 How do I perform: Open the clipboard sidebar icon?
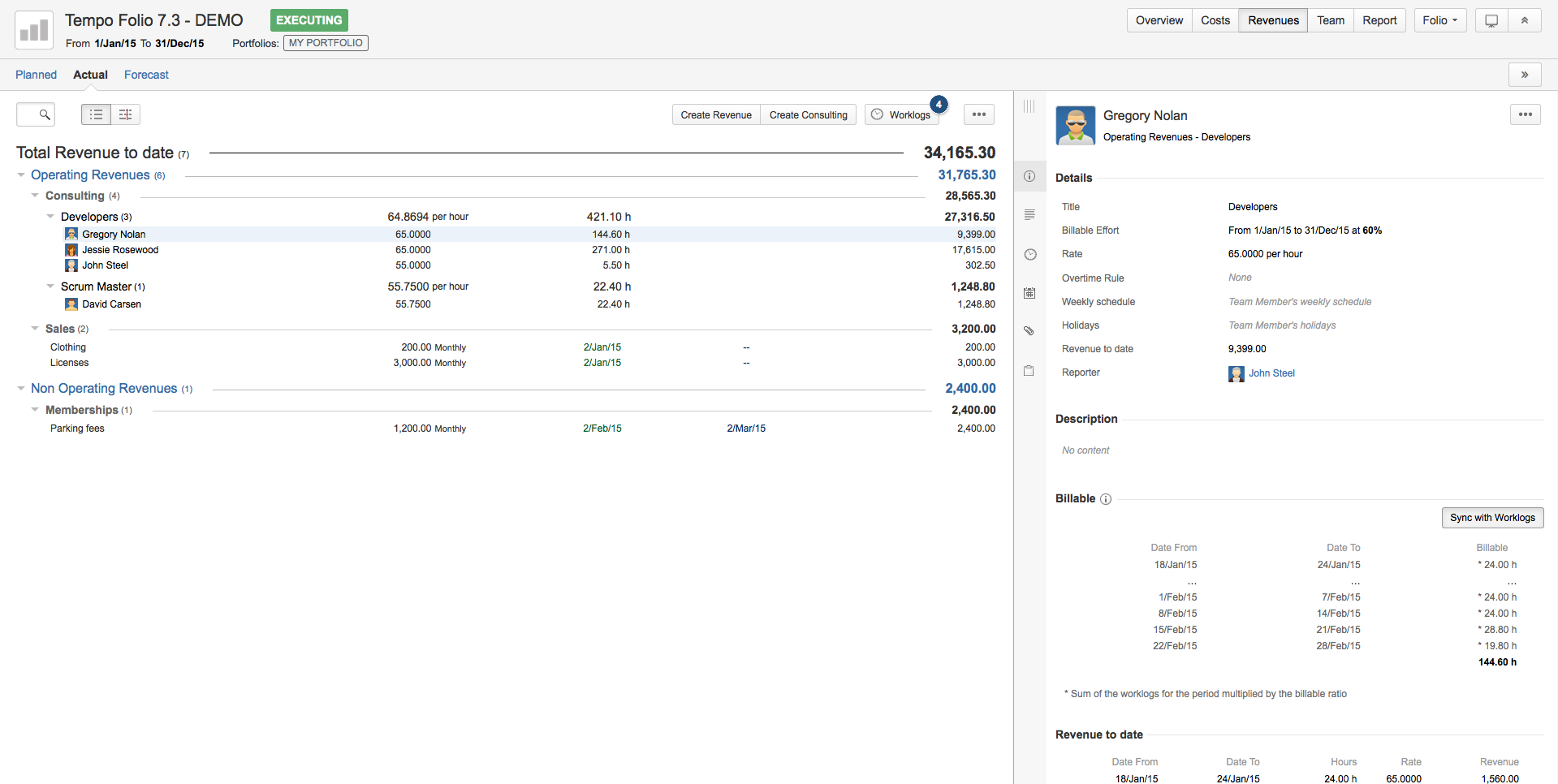(1029, 370)
